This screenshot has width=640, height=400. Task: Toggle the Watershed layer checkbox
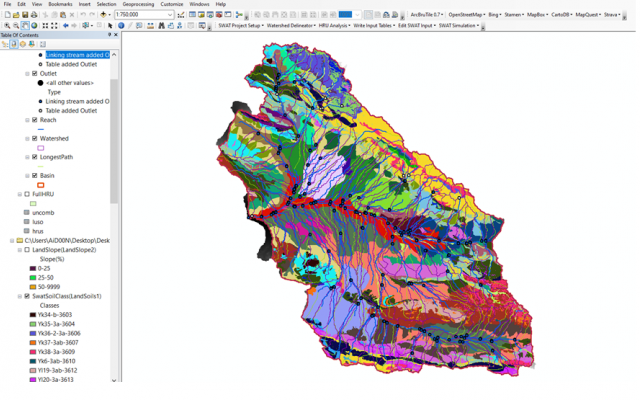click(35, 138)
